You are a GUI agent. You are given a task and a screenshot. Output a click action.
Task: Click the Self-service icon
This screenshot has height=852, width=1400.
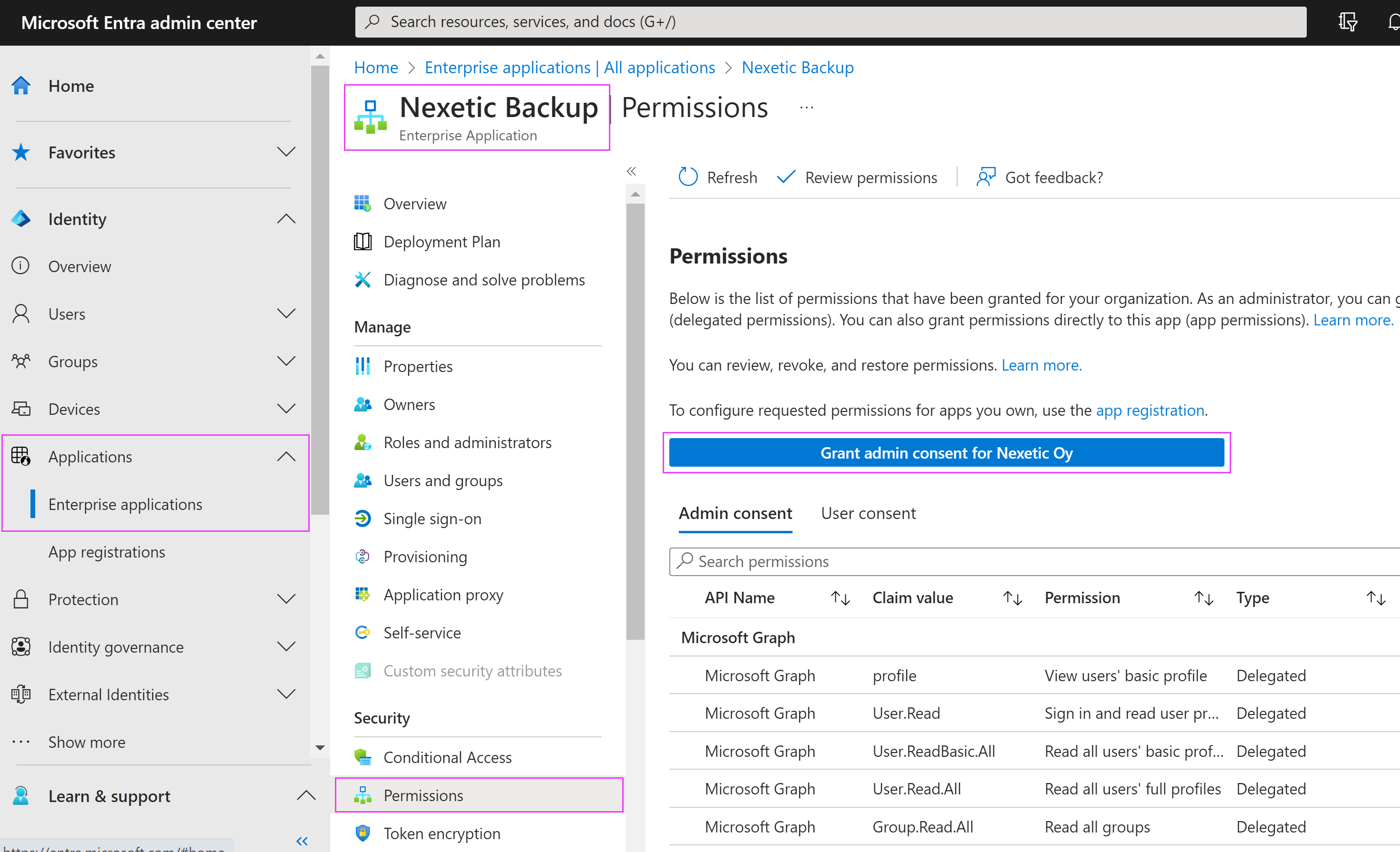(362, 633)
